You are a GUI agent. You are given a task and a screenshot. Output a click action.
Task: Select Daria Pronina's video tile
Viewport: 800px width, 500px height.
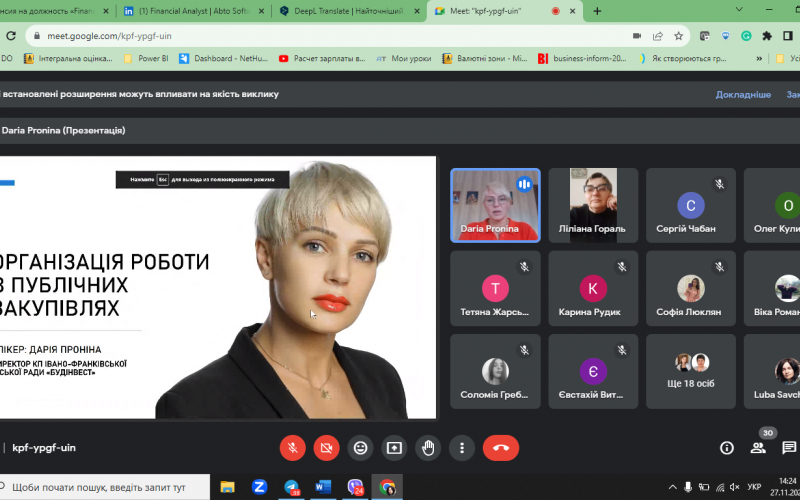pos(495,205)
